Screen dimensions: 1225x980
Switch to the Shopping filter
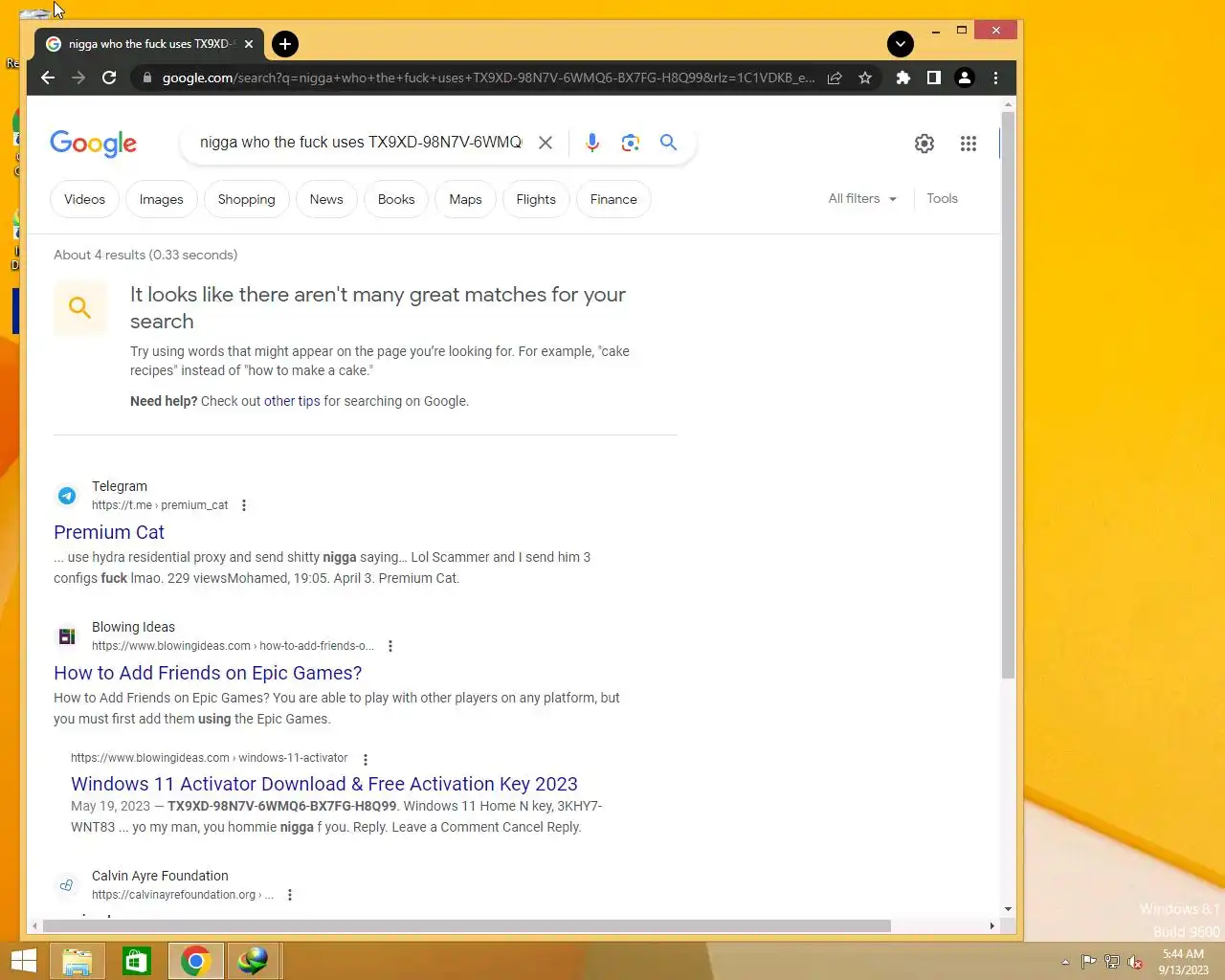pyautogui.click(x=246, y=199)
